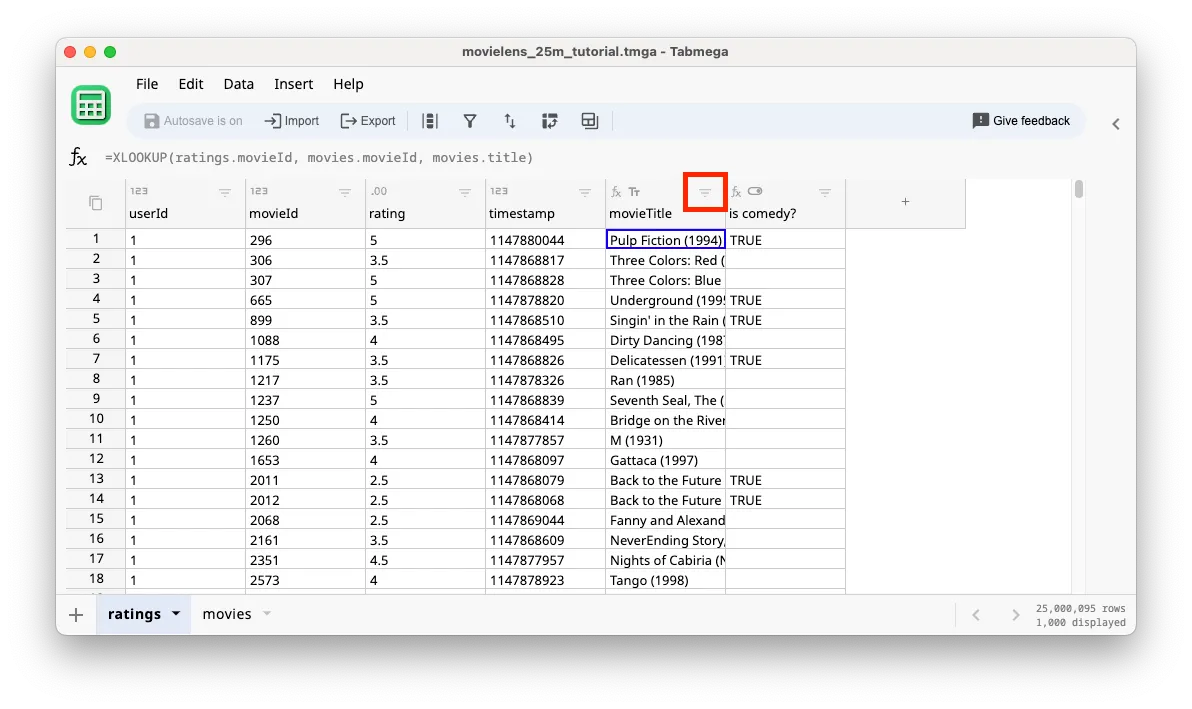This screenshot has height=709, width=1192.
Task: Switch to the movies sheet tab
Action: [x=226, y=613]
